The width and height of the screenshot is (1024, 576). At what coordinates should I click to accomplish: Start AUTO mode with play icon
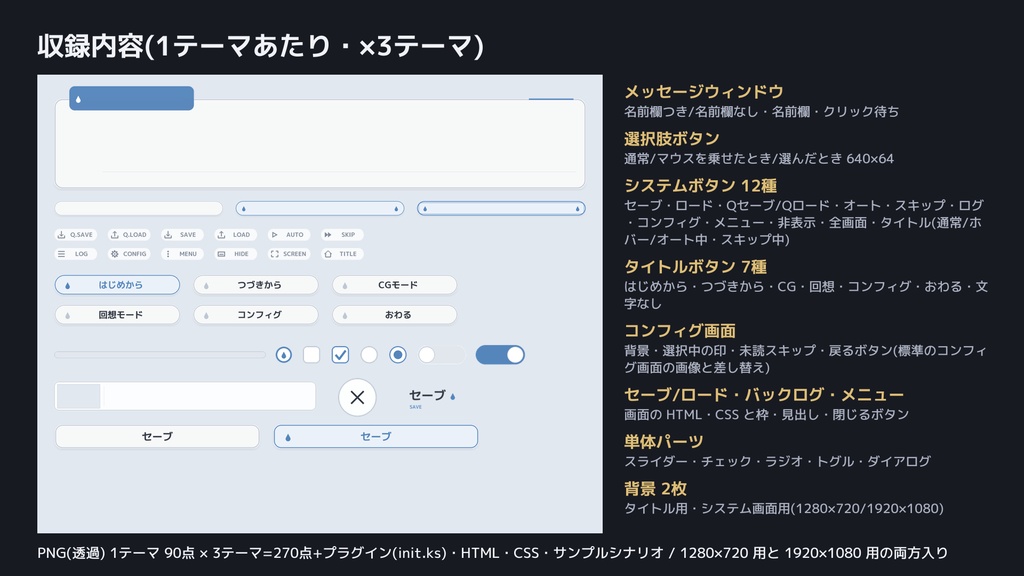[289, 234]
